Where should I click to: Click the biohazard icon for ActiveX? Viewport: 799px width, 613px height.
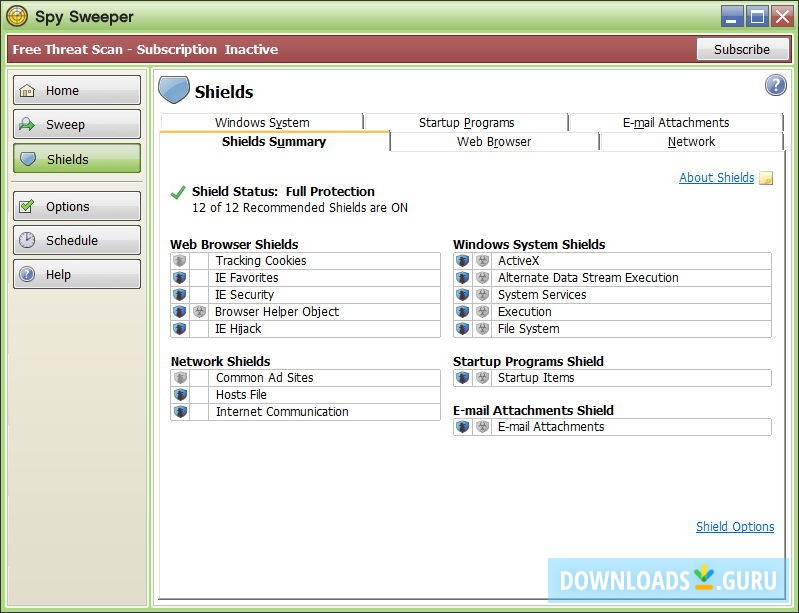point(482,261)
